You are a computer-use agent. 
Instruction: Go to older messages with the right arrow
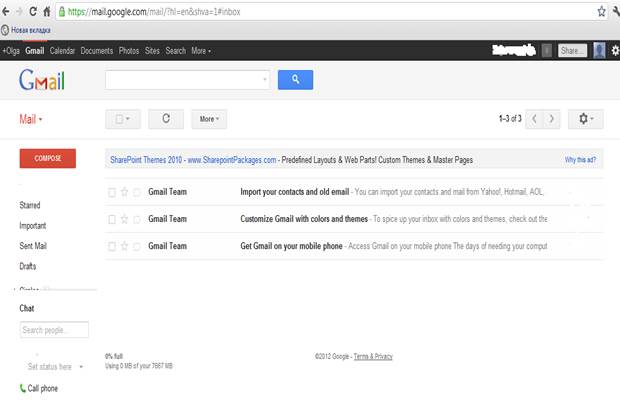click(552, 119)
